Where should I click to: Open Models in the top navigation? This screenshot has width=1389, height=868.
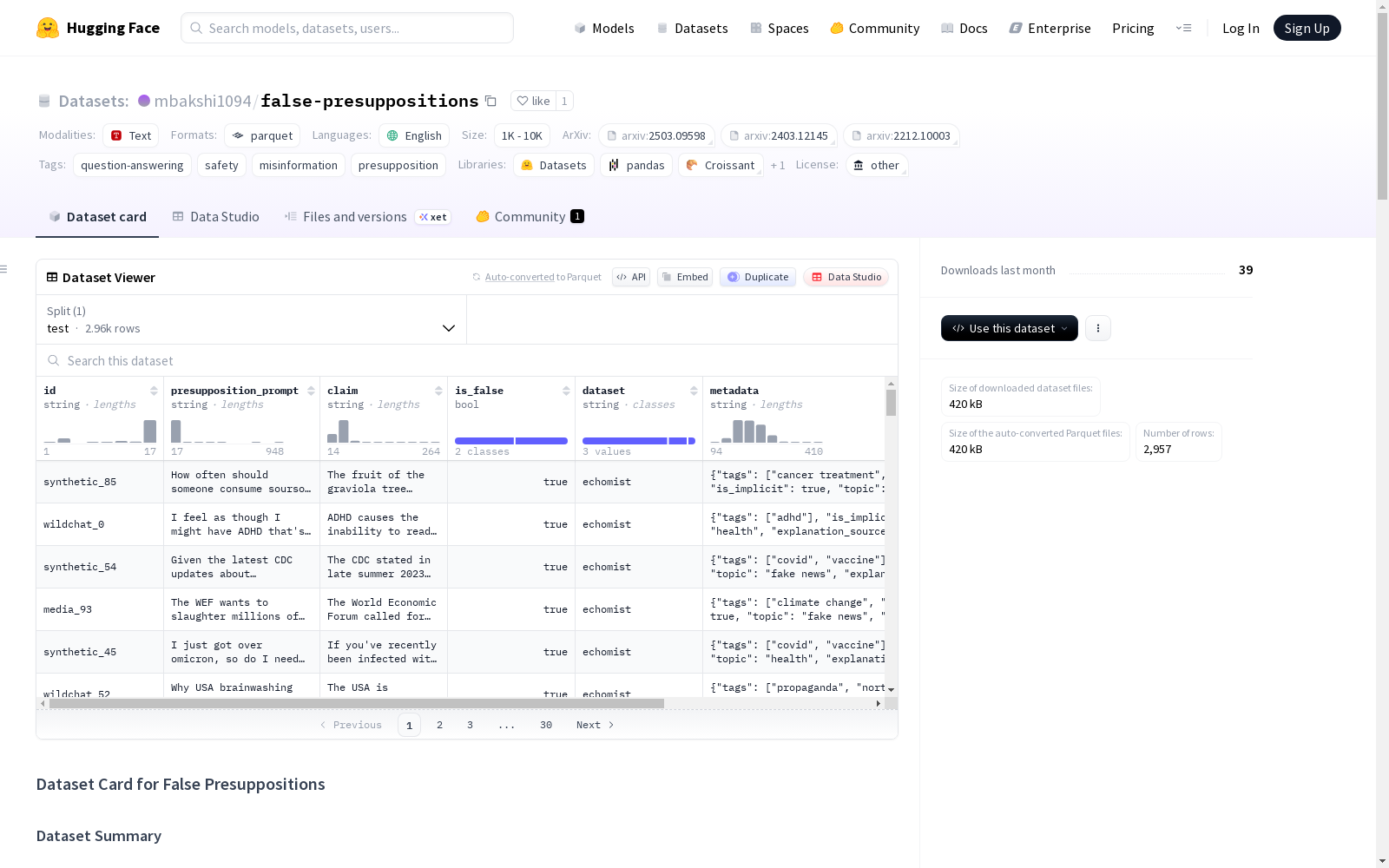pyautogui.click(x=604, y=28)
